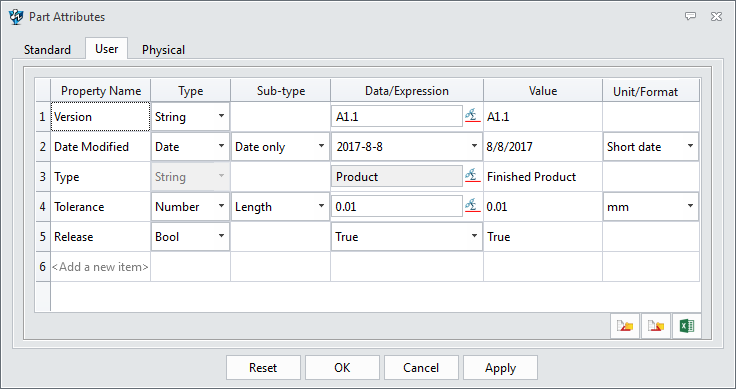The width and height of the screenshot is (736, 389).
Task: Click the 0.01 tolerance expression field
Action: (397, 206)
